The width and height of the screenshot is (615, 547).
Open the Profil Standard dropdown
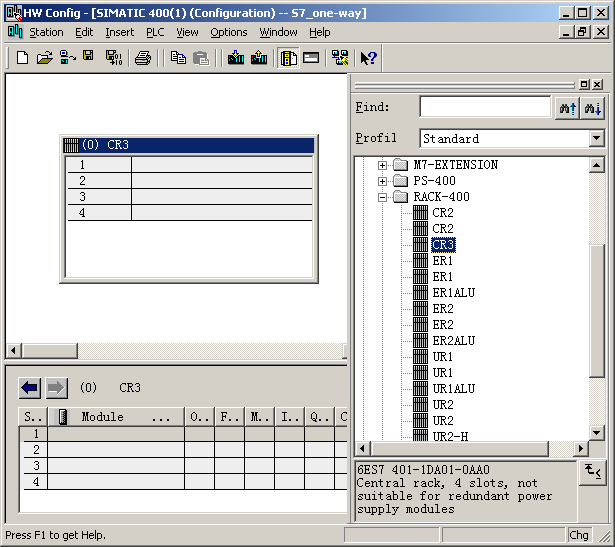tap(596, 138)
